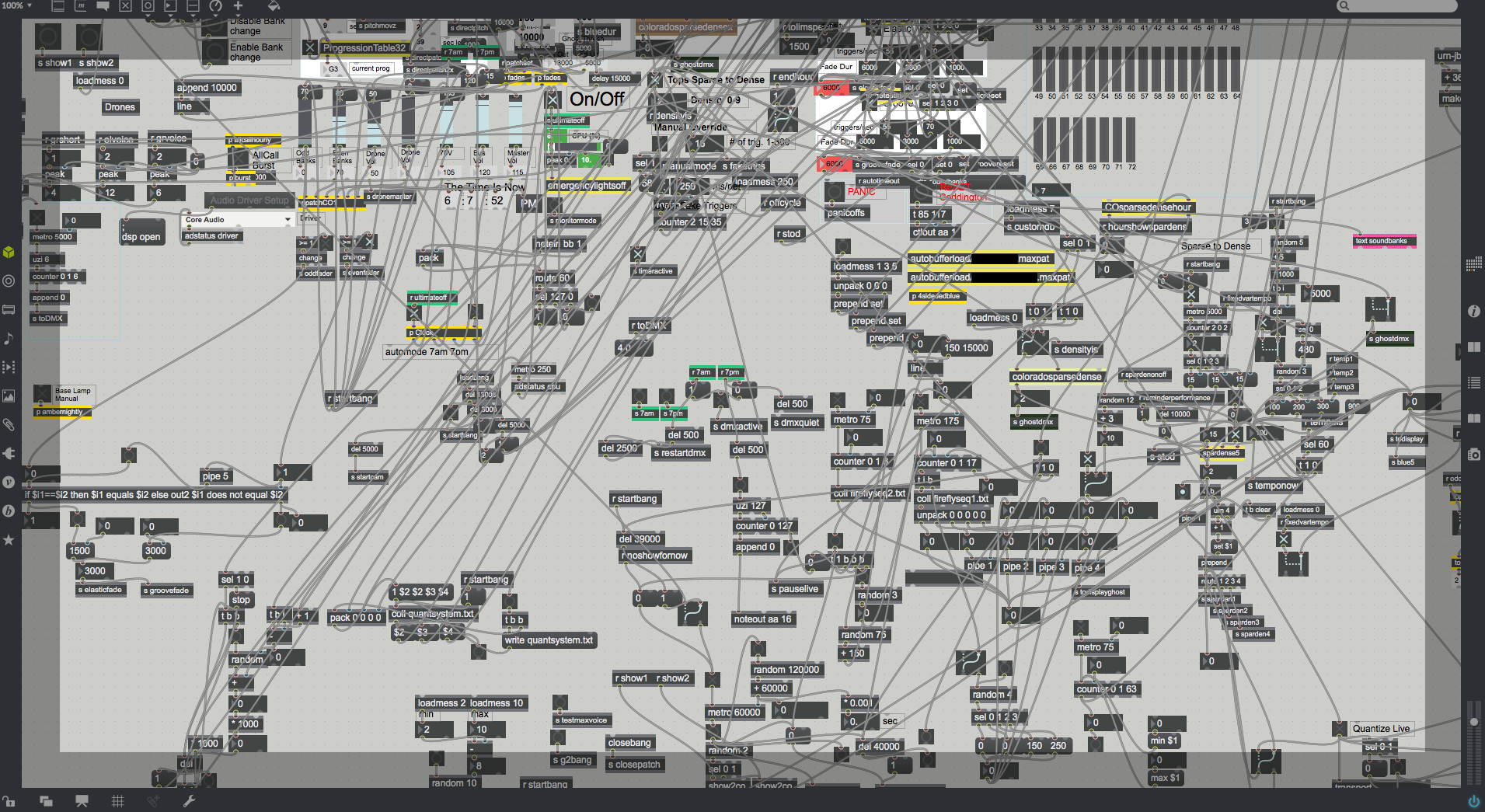Image resolution: width=1485 pixels, height=812 pixels.
Task: Toggle audio power button at bottom right
Action: click(1473, 801)
